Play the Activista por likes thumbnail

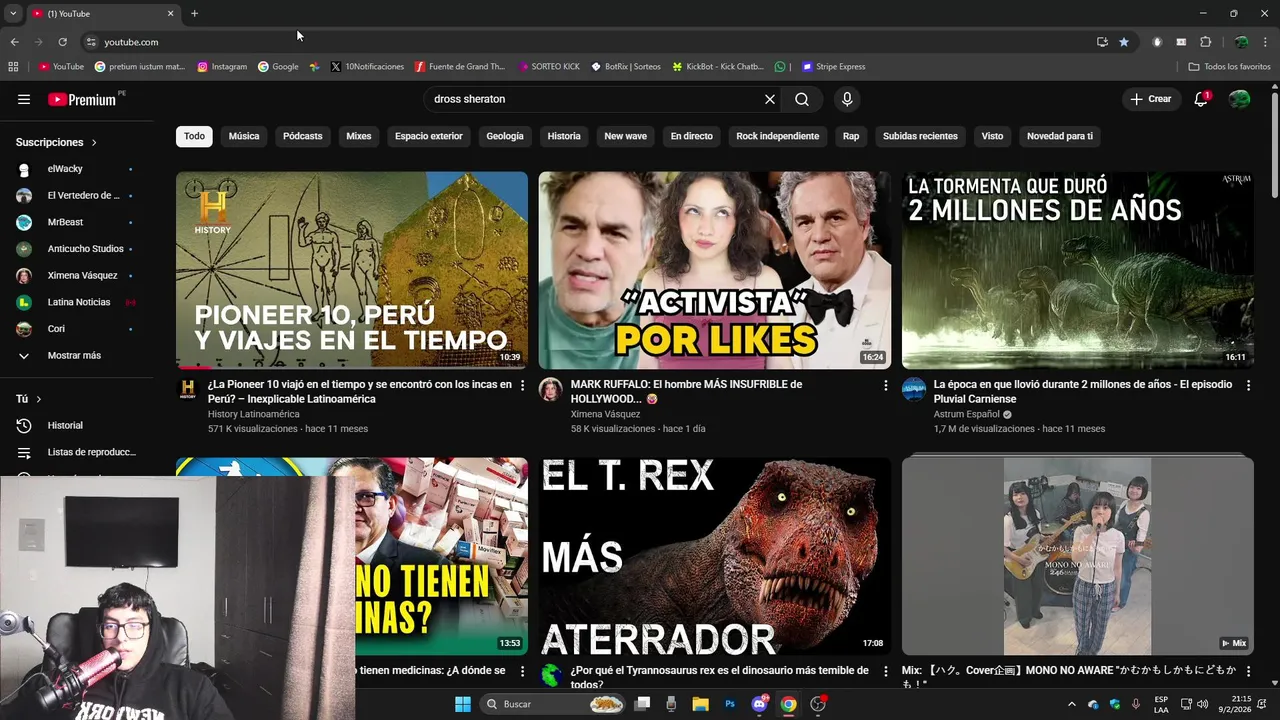point(715,270)
